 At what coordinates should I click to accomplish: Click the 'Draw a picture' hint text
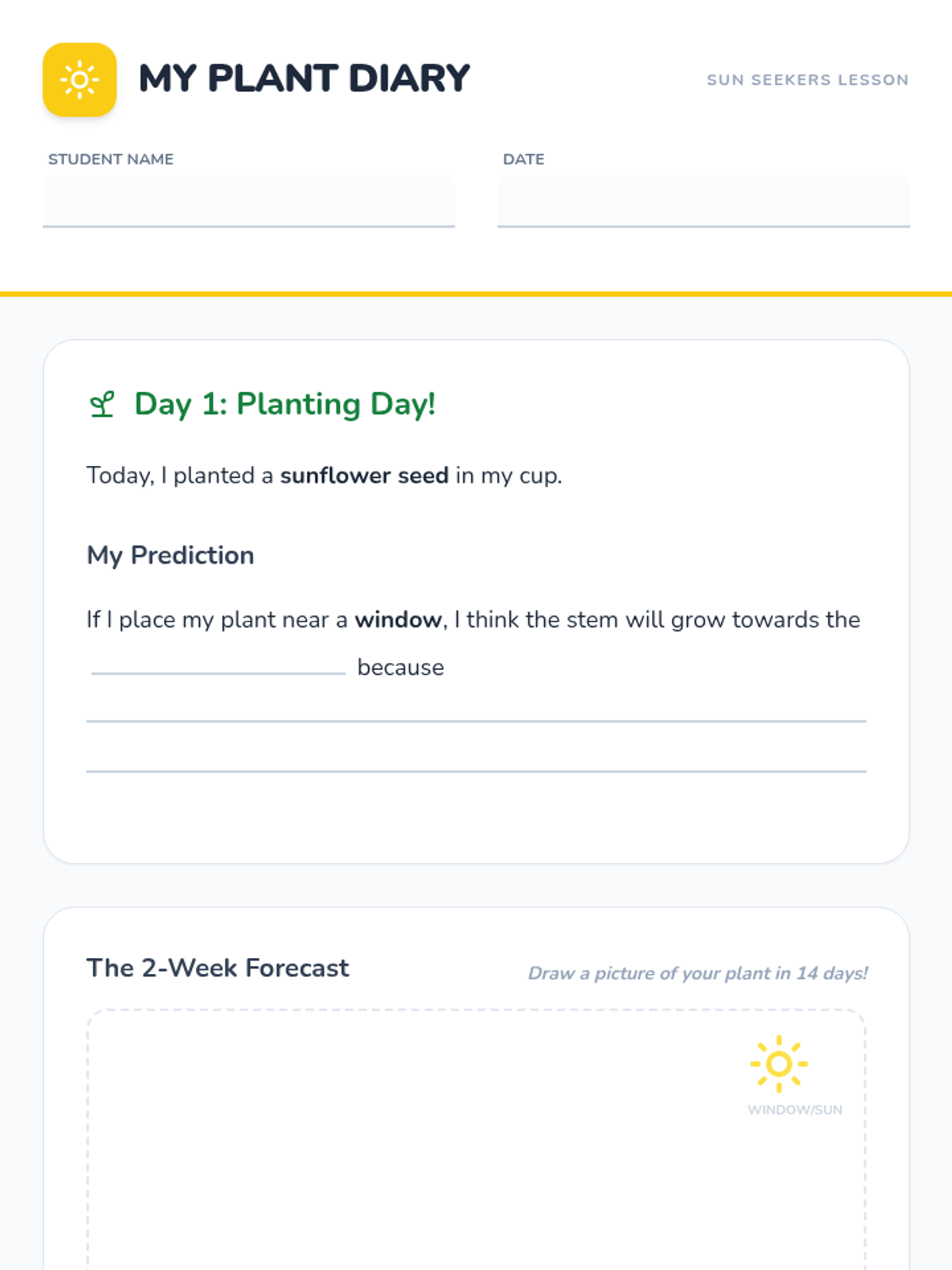click(x=697, y=973)
